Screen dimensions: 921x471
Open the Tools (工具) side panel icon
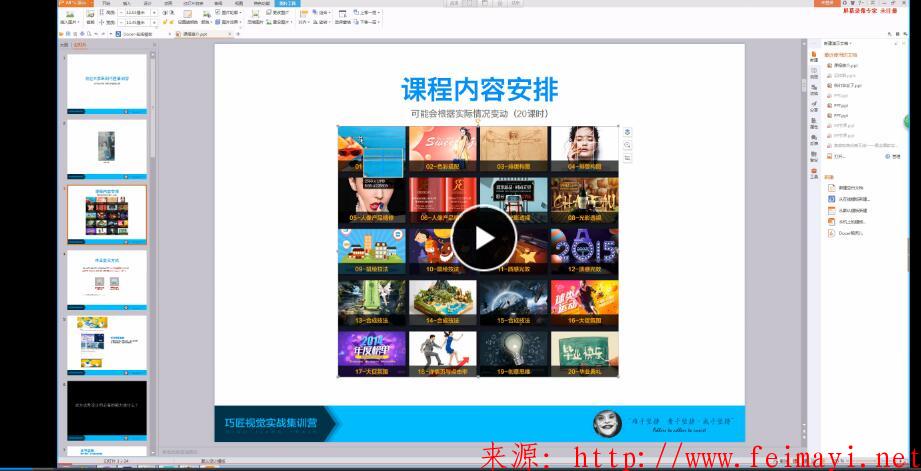tap(814, 173)
